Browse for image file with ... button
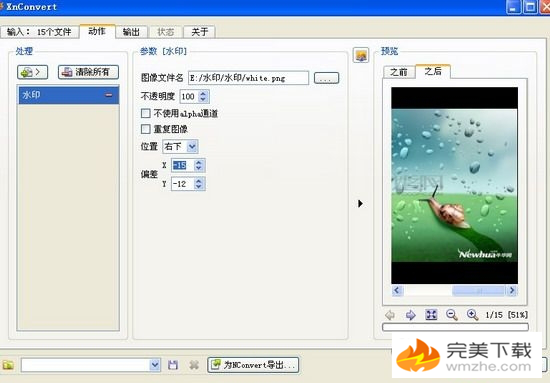The height and width of the screenshot is (383, 550). tap(326, 78)
